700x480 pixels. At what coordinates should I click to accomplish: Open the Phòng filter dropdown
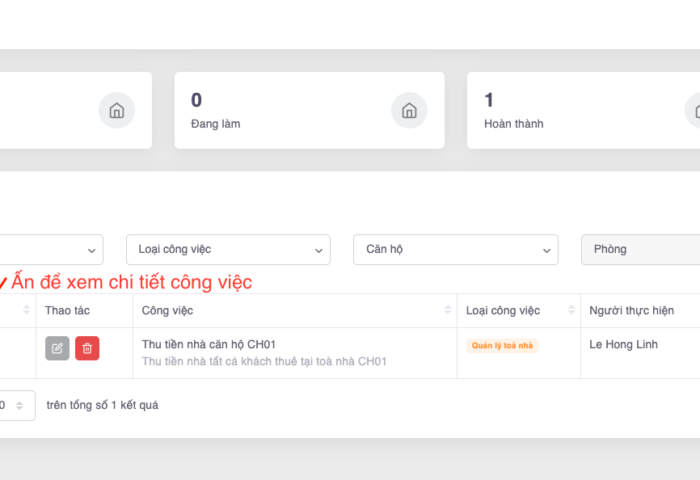tap(640, 249)
